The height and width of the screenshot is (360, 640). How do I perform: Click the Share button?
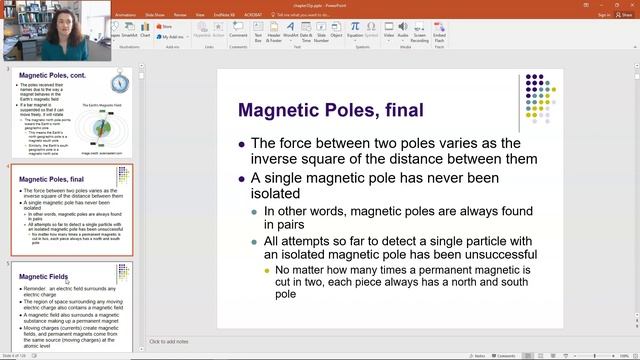tap(624, 15)
